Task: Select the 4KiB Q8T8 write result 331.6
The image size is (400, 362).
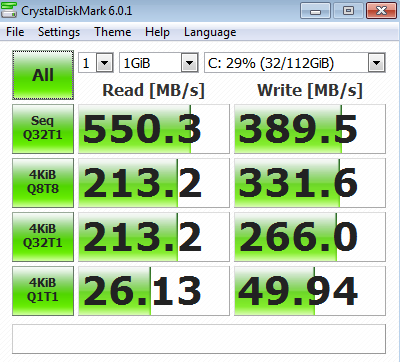Action: (x=310, y=183)
